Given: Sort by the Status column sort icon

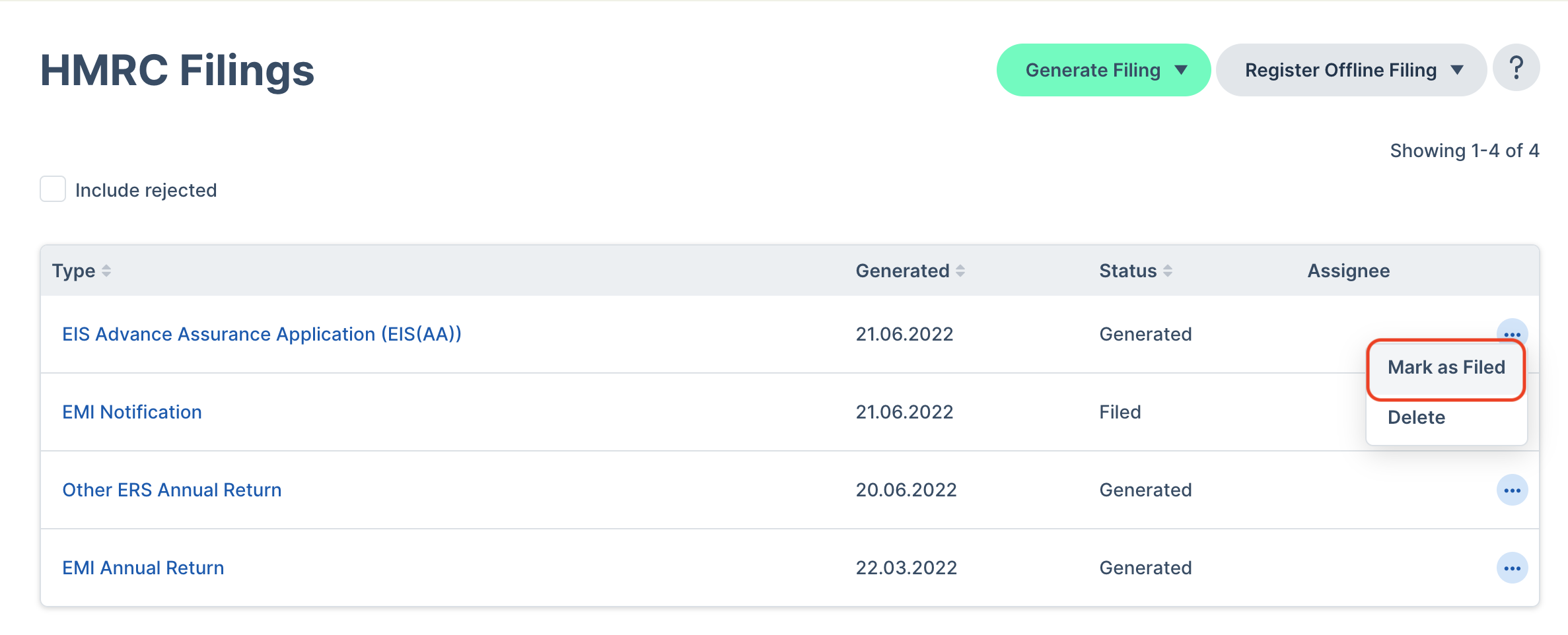Looking at the screenshot, I should click(1168, 271).
